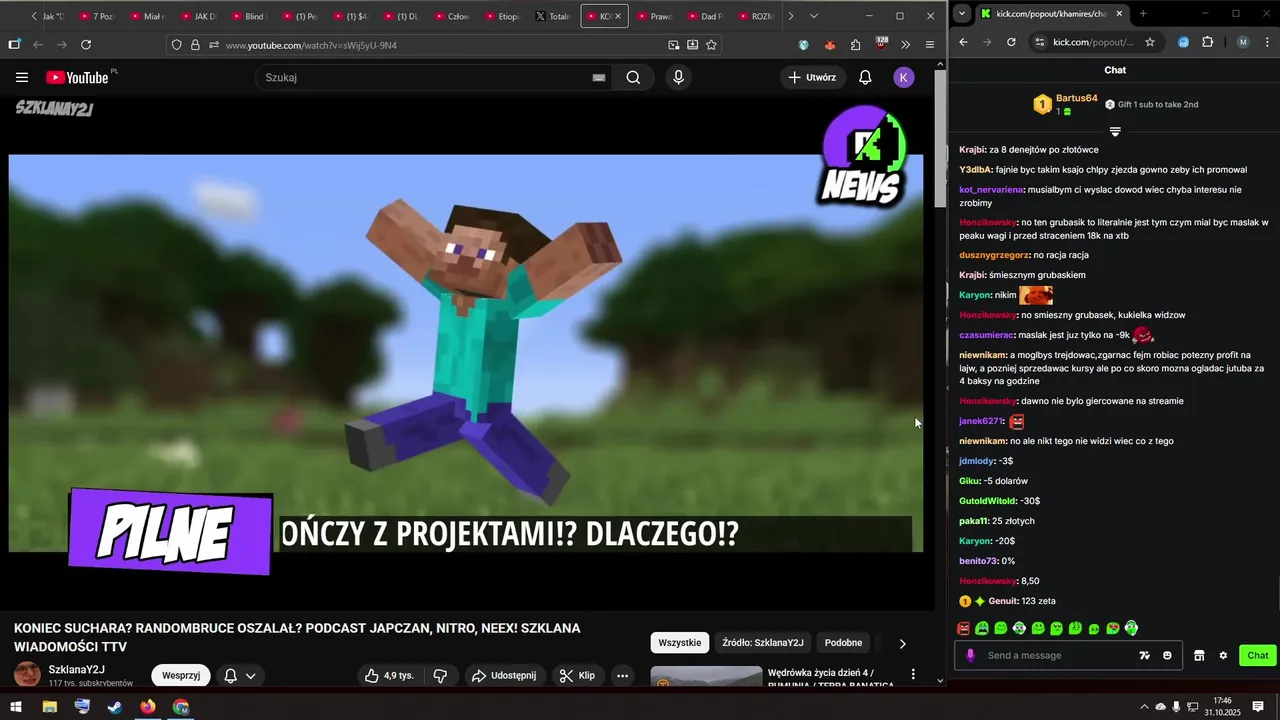Send message with green Chat button
Image resolution: width=1280 pixels, height=720 pixels.
[1258, 655]
